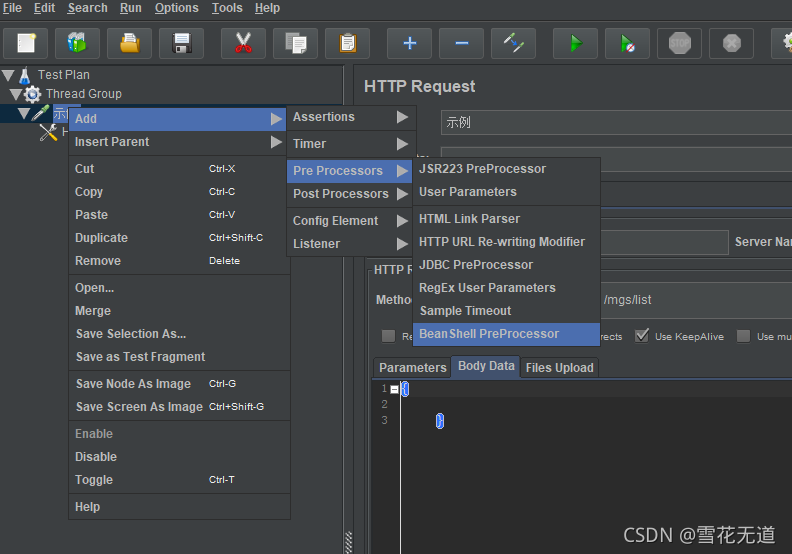Switch to the Body Data tab

pyautogui.click(x=486, y=366)
